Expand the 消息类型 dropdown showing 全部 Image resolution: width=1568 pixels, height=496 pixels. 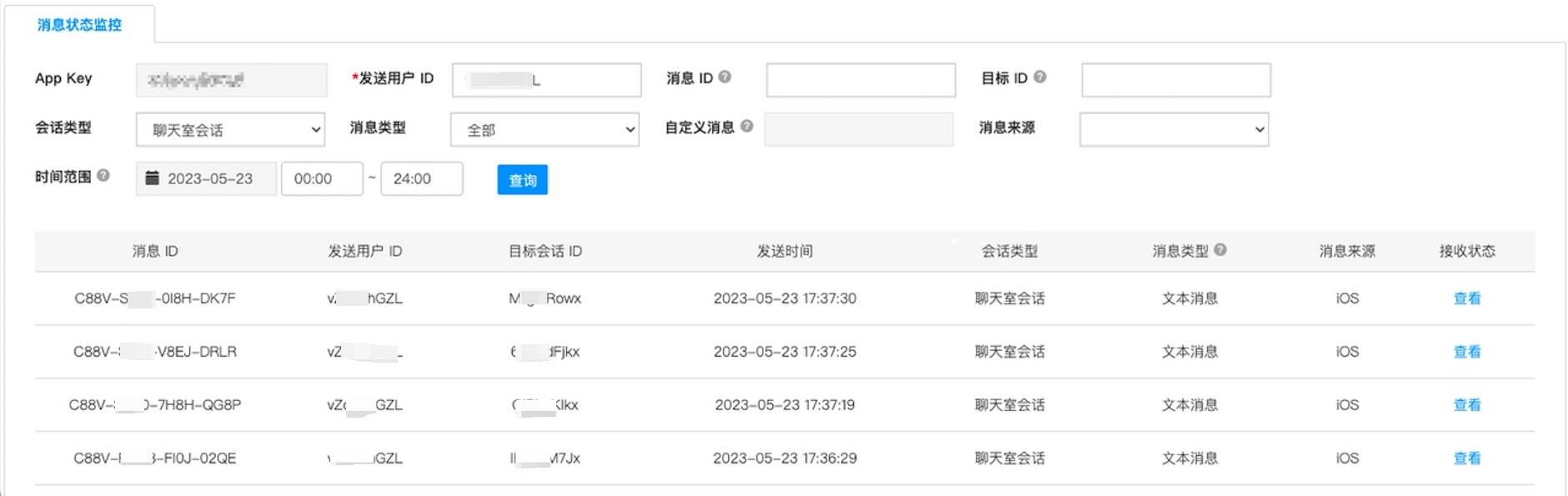545,130
